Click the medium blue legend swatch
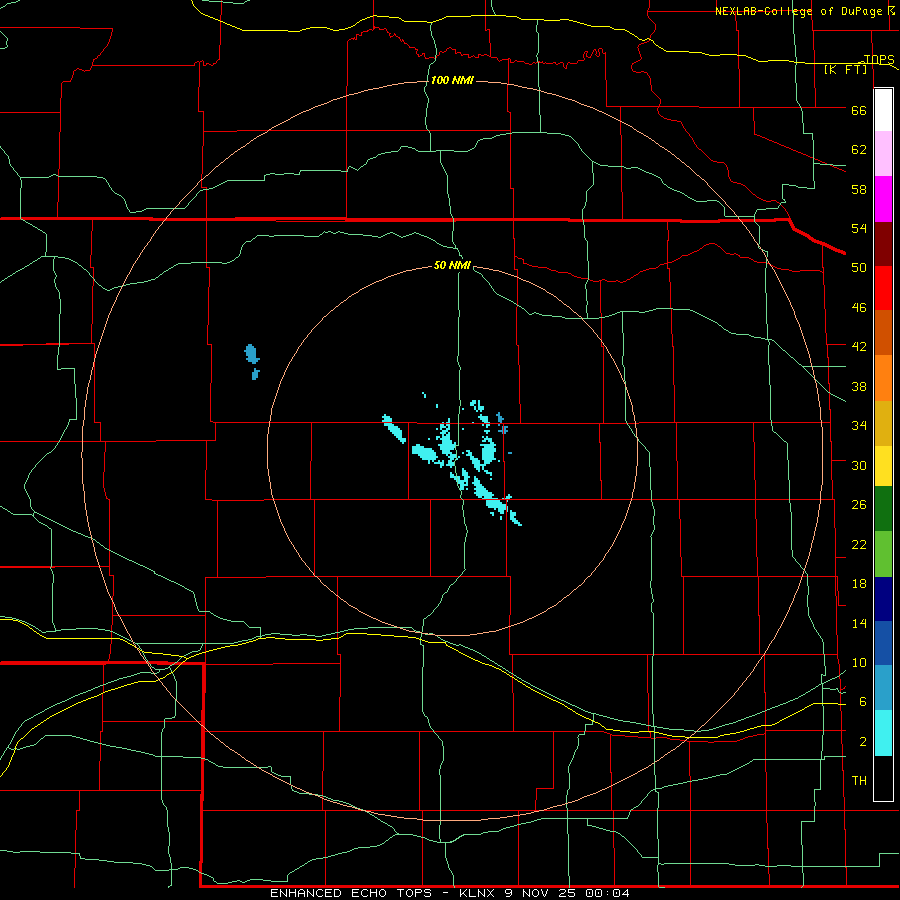 883,643
